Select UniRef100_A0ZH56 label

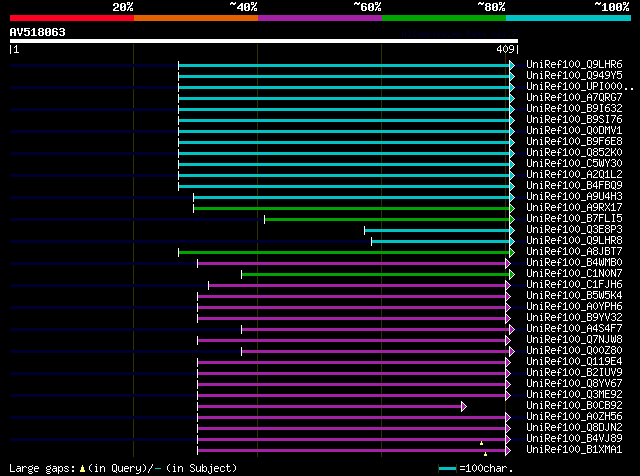click(574, 417)
